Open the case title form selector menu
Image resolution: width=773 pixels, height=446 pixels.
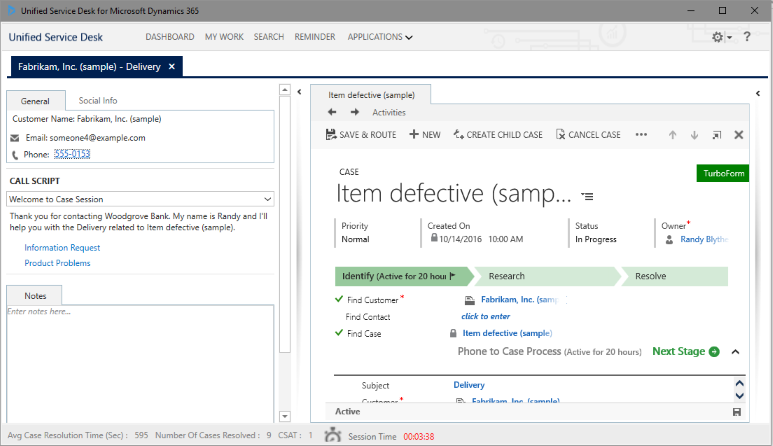(587, 196)
